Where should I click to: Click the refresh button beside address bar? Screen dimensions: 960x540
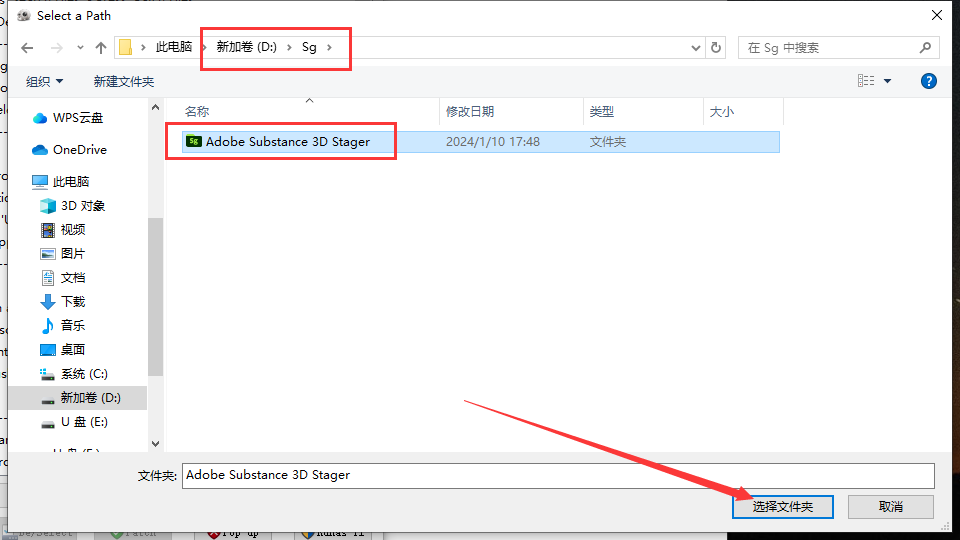pos(716,48)
